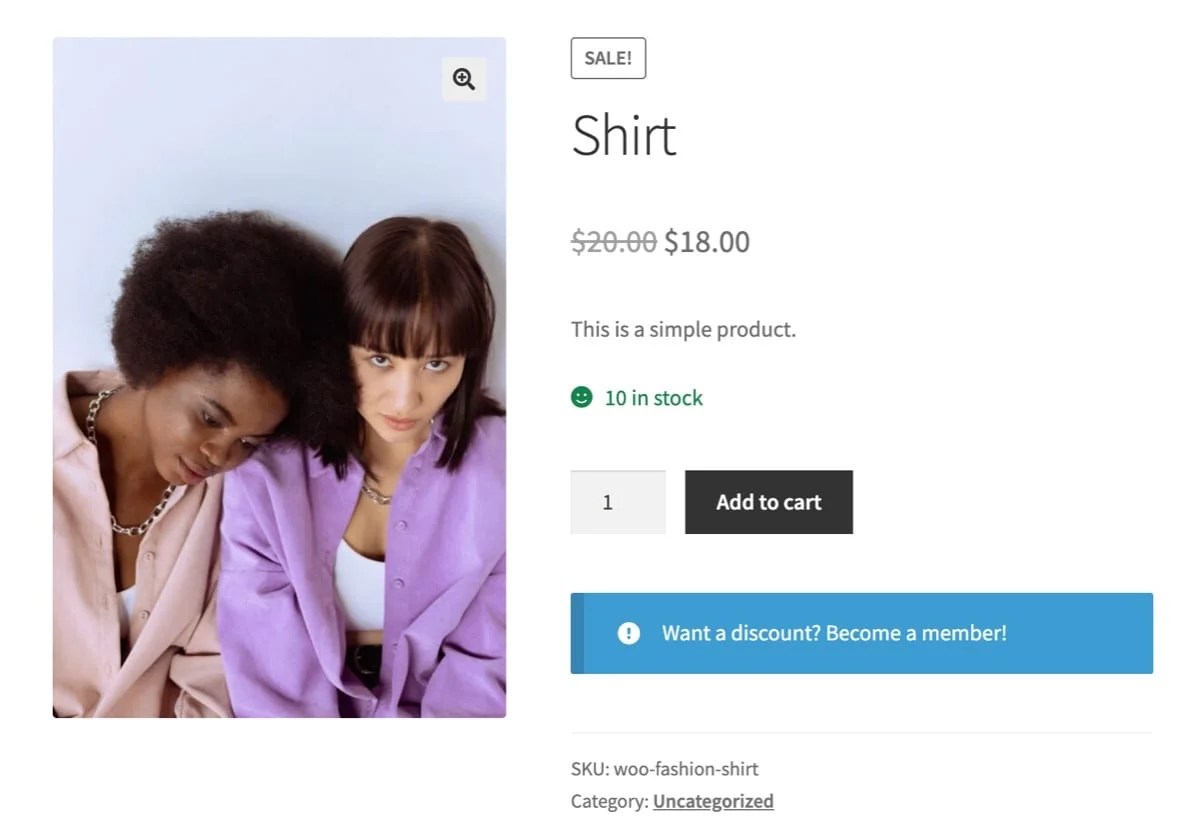Viewport: 1200px width, 820px height.
Task: Open the Uncategorized category link
Action: (x=713, y=801)
